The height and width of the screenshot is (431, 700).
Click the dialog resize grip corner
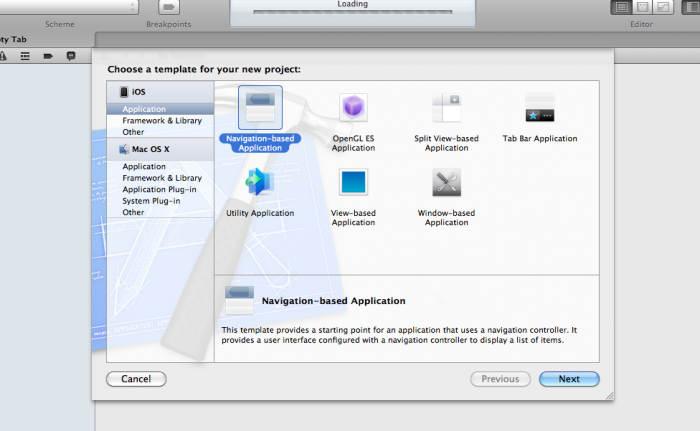pos(610,396)
